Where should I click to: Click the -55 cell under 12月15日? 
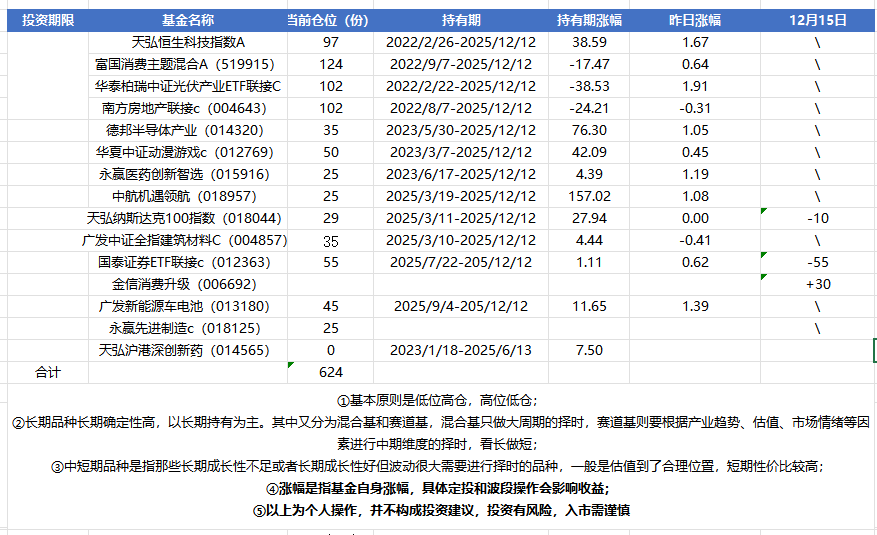pyautogui.click(x=818, y=262)
